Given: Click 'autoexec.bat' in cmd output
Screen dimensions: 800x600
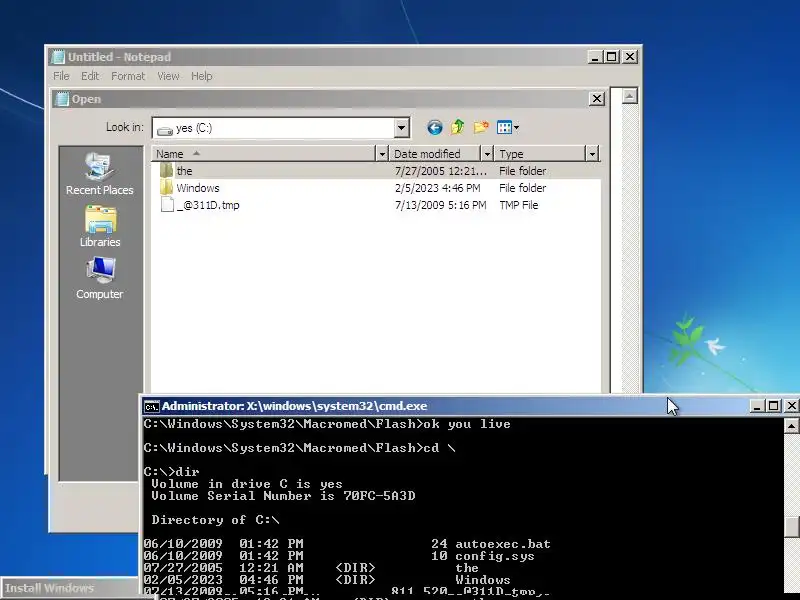Looking at the screenshot, I should pos(503,544).
